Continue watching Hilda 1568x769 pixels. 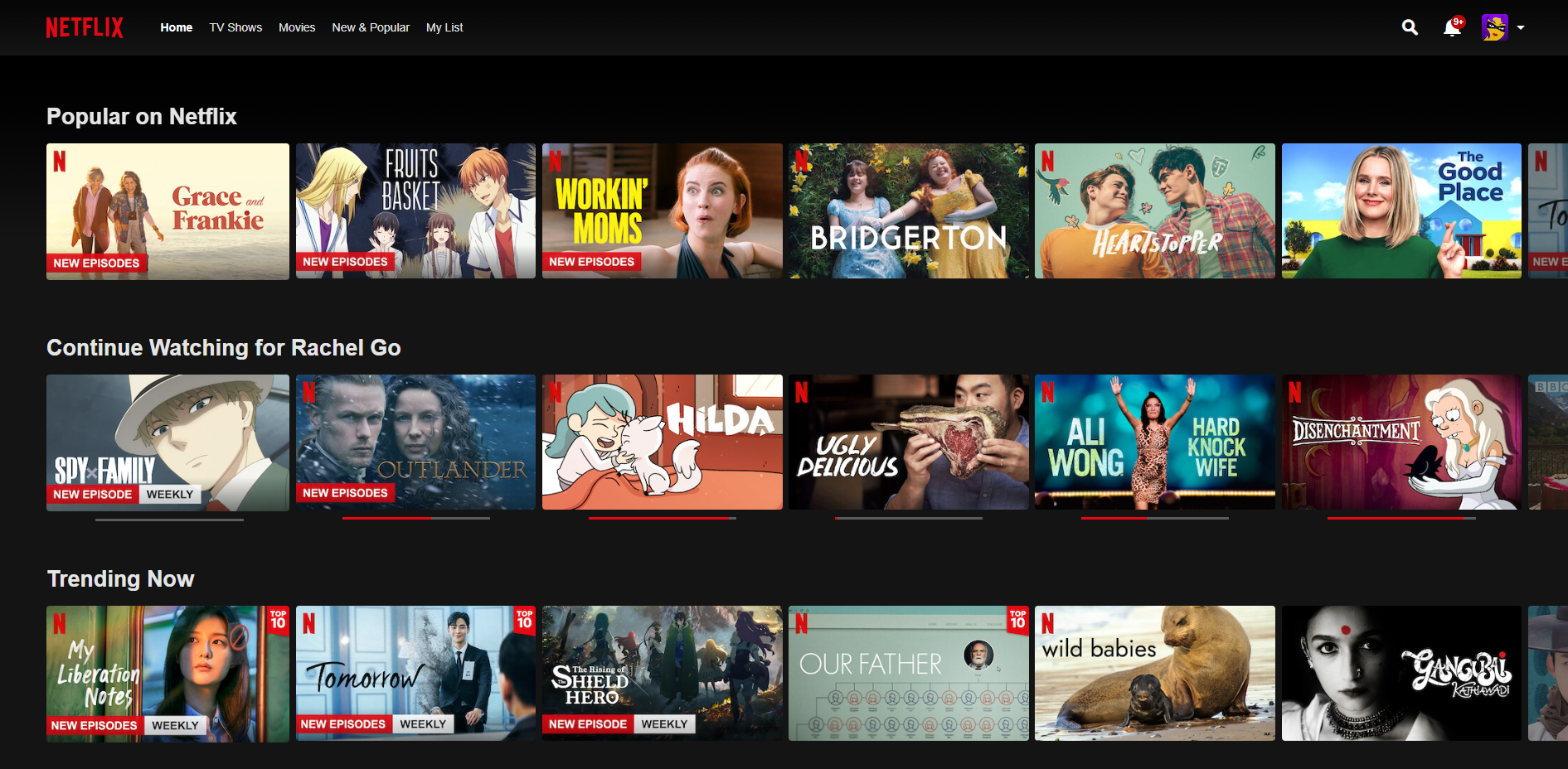662,442
